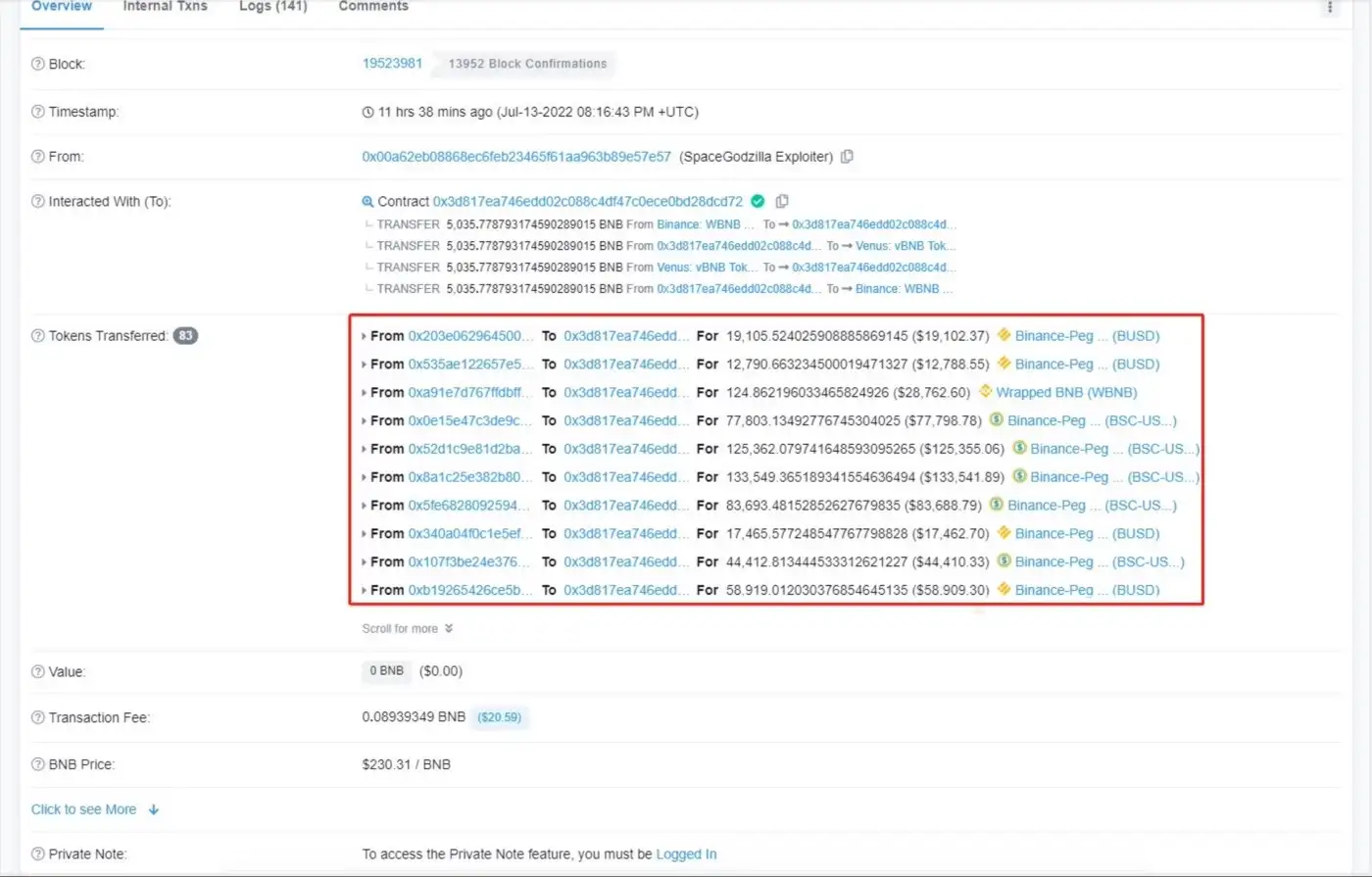Click the help icon beside From
This screenshot has width=1372, height=877.
(x=38, y=157)
